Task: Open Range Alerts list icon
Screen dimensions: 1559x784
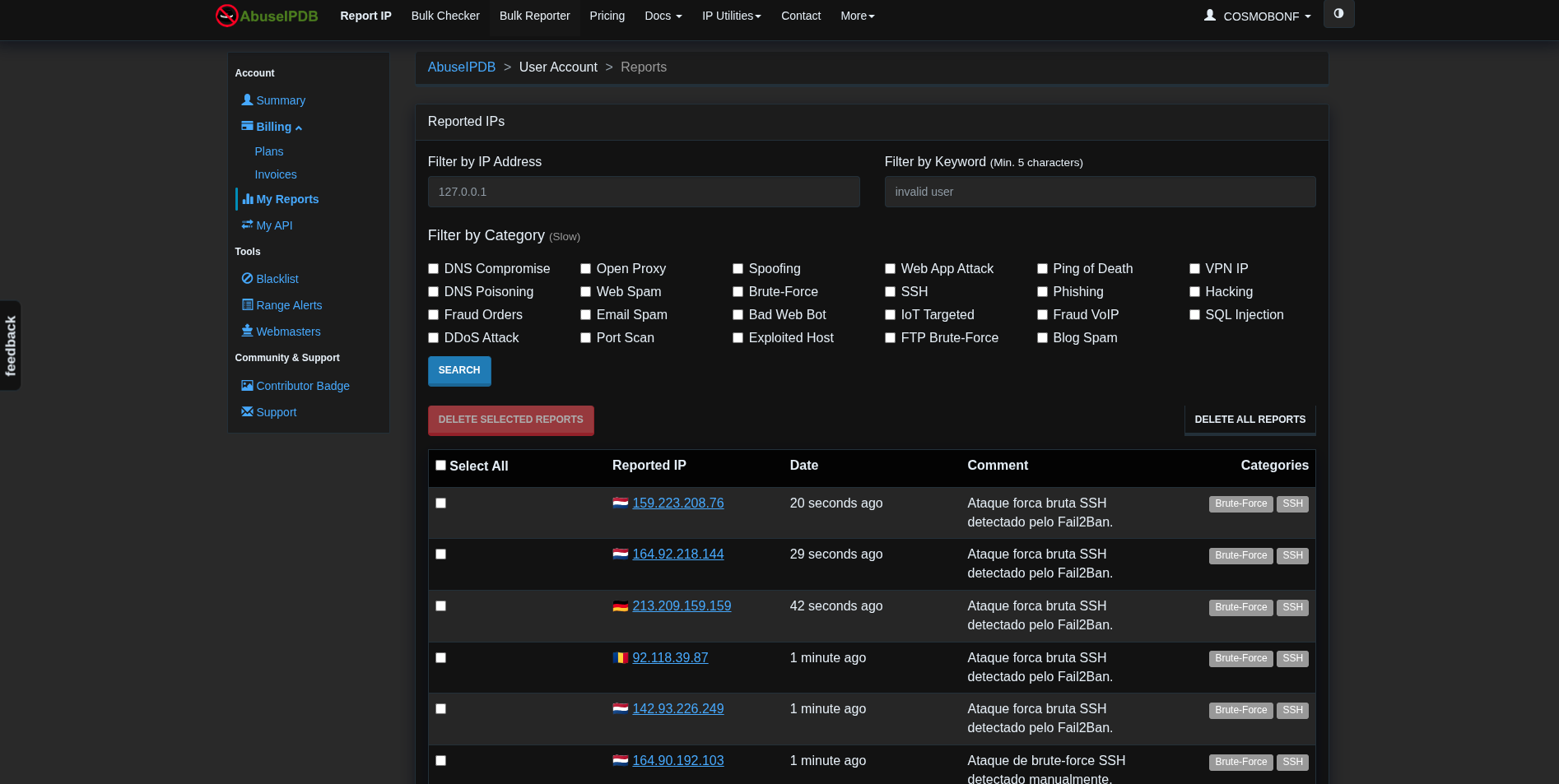Action: pyautogui.click(x=247, y=305)
